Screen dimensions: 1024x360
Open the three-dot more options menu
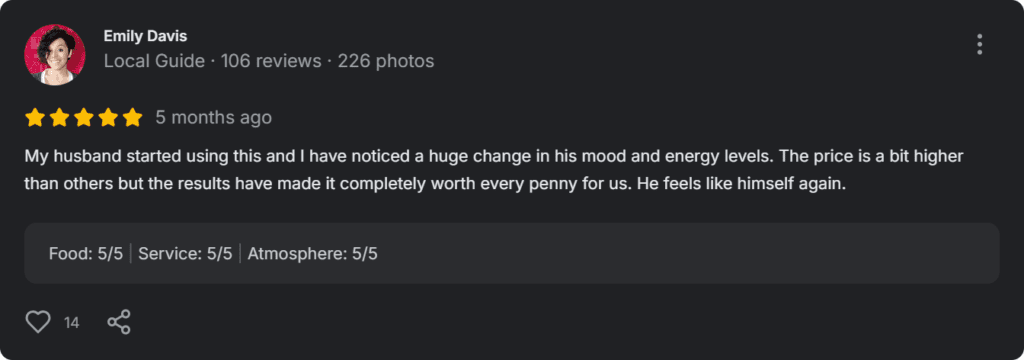point(979,44)
